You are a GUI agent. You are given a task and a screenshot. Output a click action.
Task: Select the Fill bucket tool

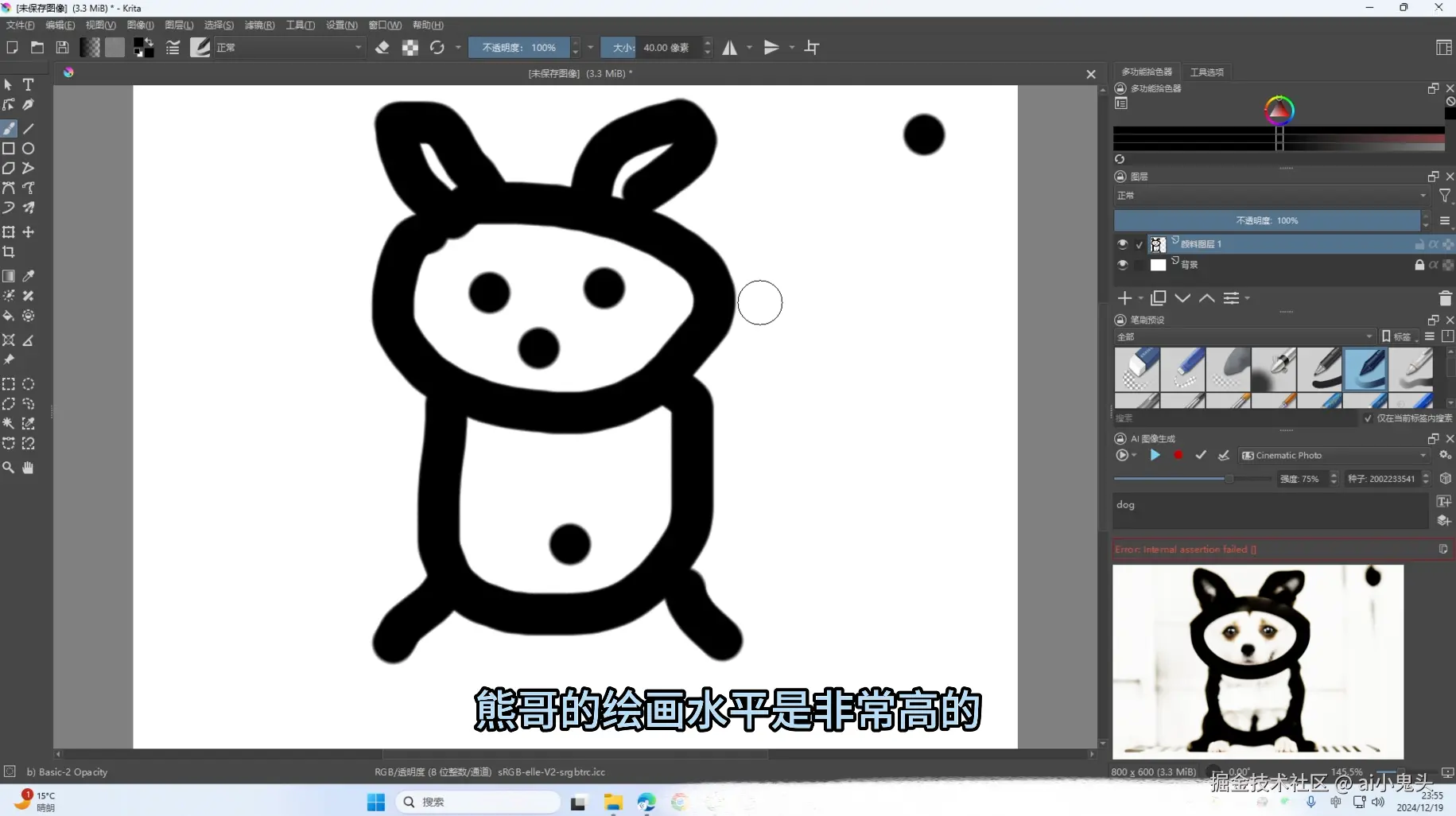tap(9, 316)
